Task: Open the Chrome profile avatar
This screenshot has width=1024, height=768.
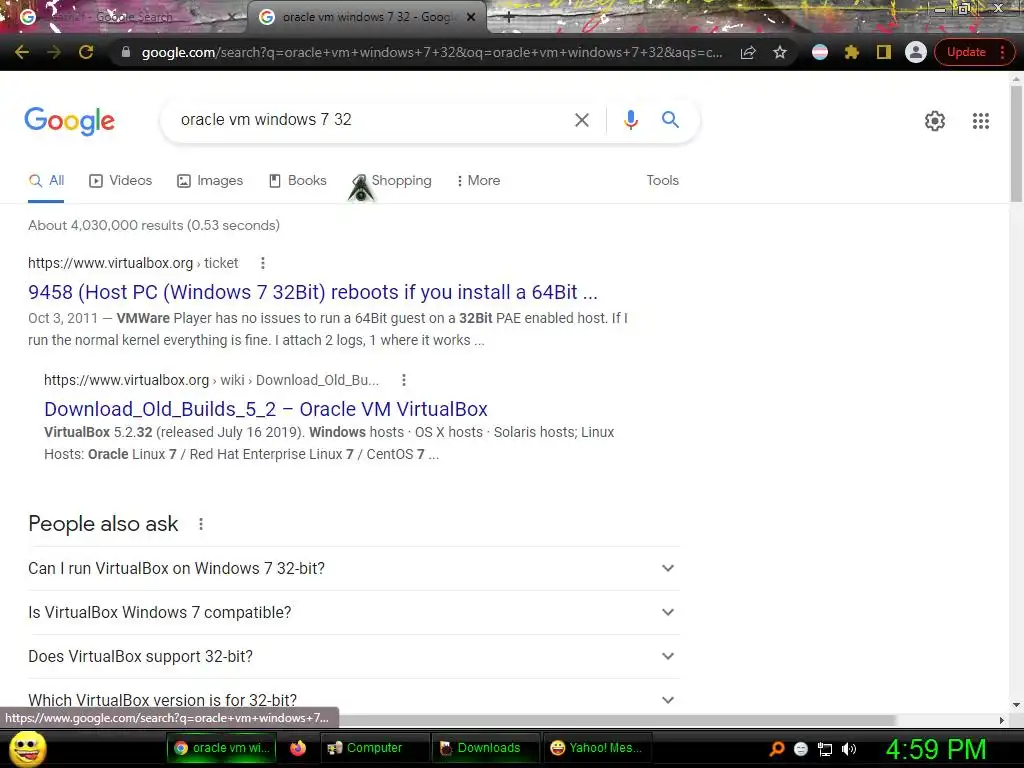Action: 916,52
